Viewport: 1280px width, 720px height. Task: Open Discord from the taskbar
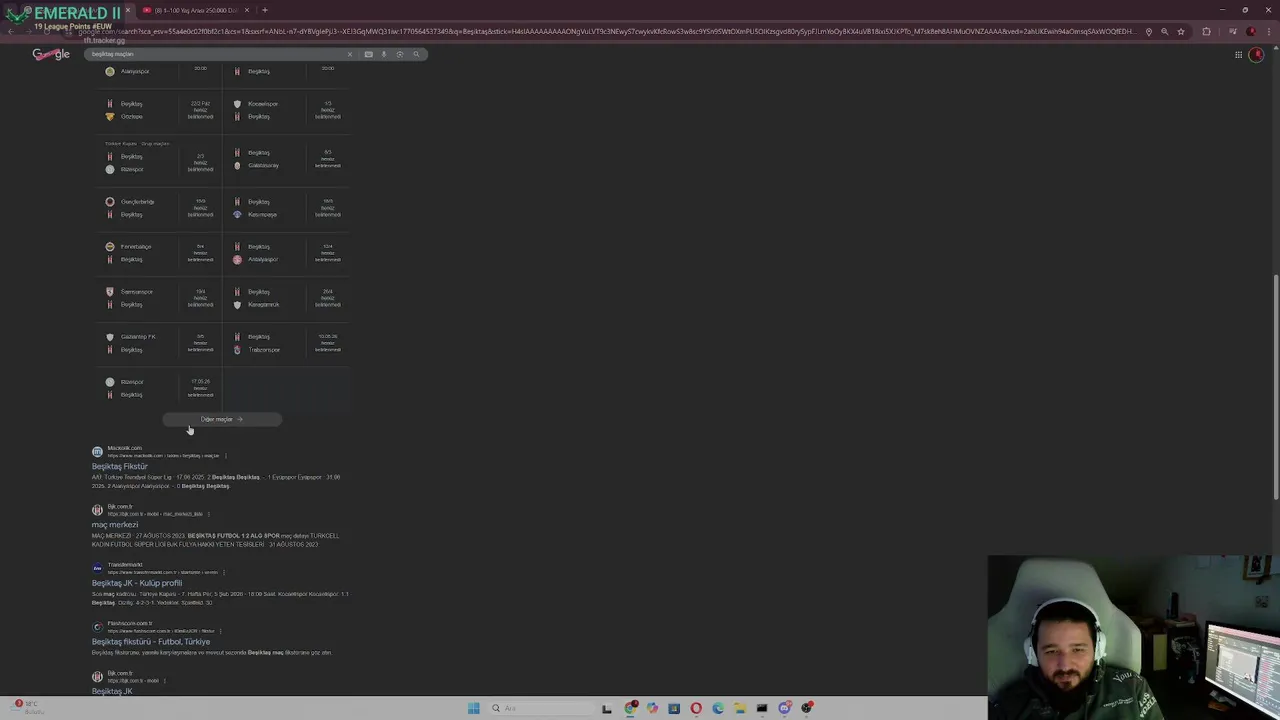point(785,708)
